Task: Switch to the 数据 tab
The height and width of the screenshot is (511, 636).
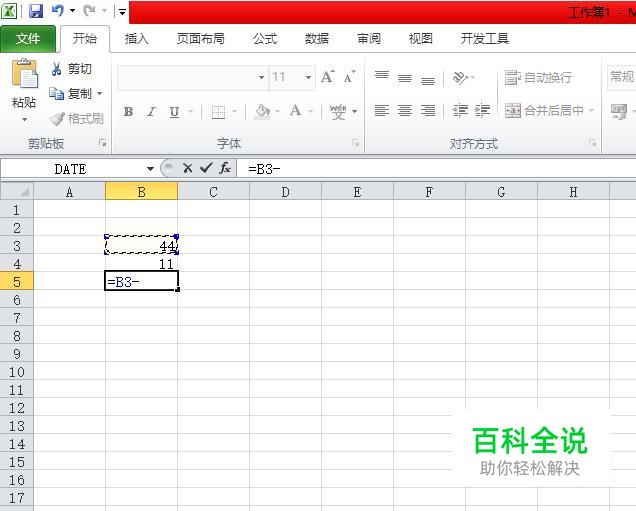Action: coord(317,39)
